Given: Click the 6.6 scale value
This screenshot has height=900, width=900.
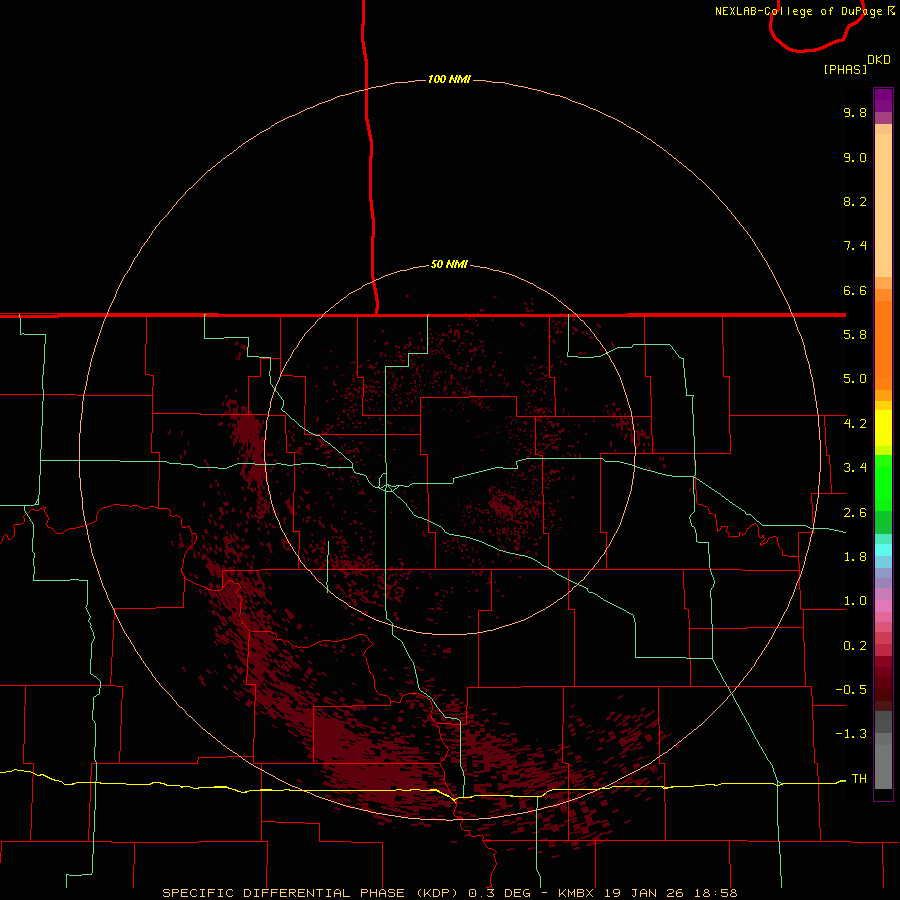Looking at the screenshot, I should (855, 290).
